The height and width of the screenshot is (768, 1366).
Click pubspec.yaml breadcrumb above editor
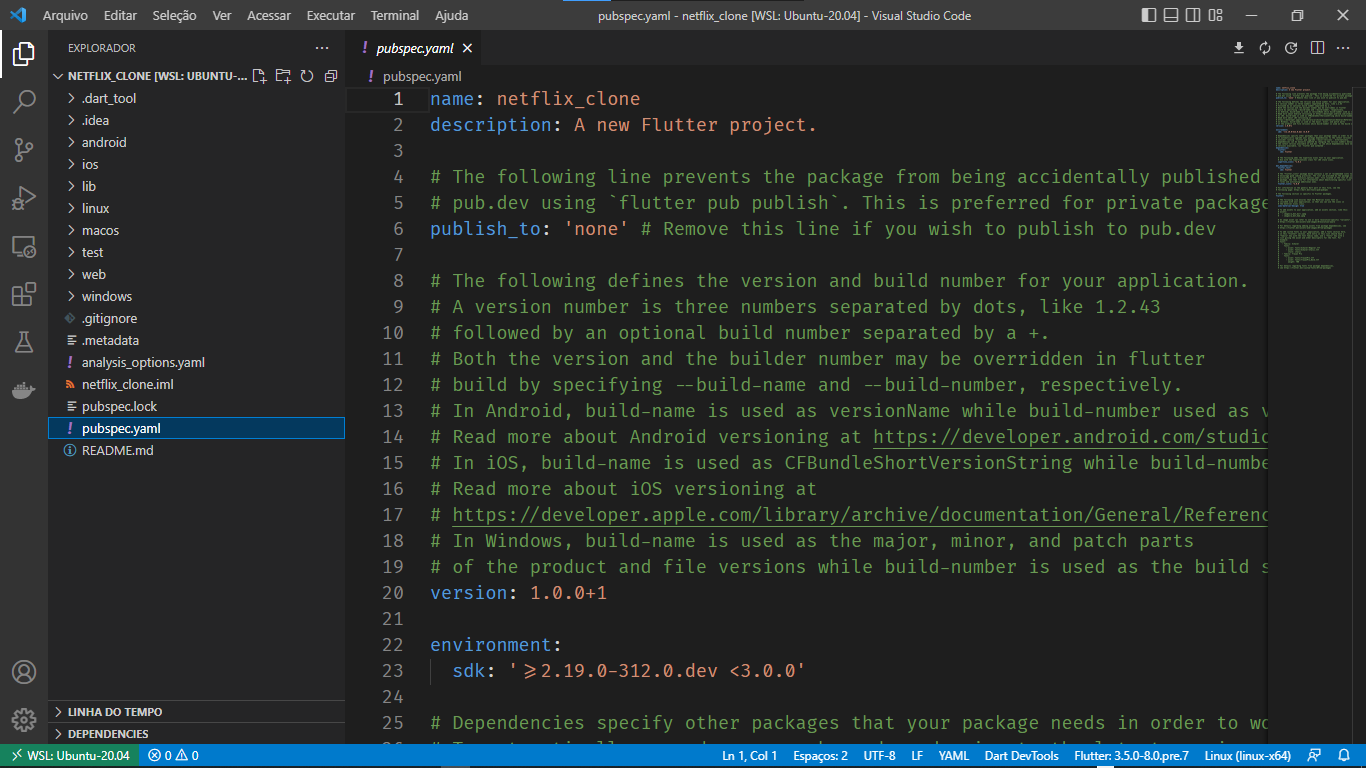click(x=422, y=76)
